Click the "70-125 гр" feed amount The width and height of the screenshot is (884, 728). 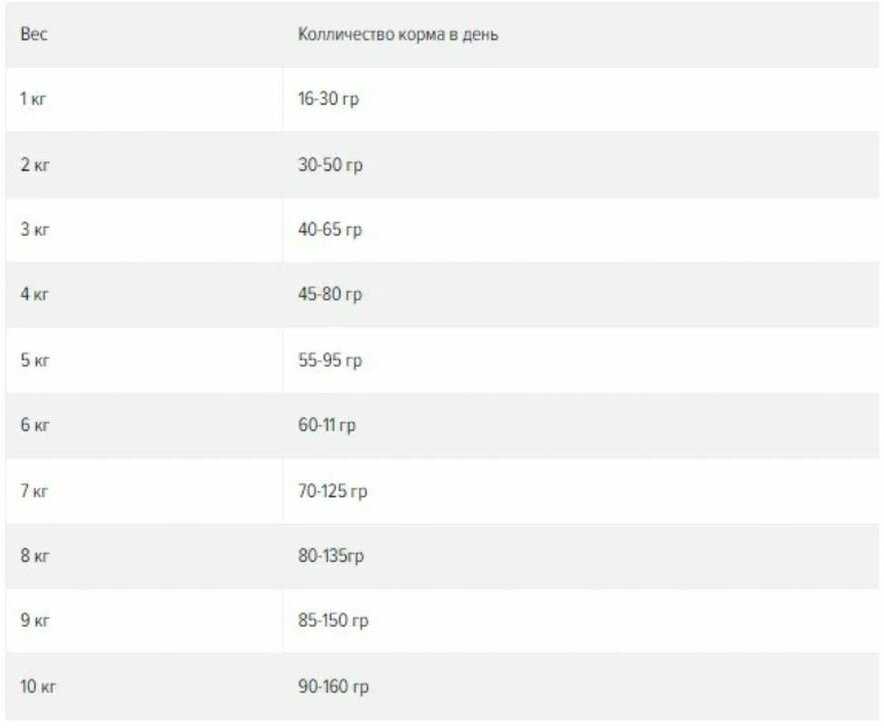333,491
